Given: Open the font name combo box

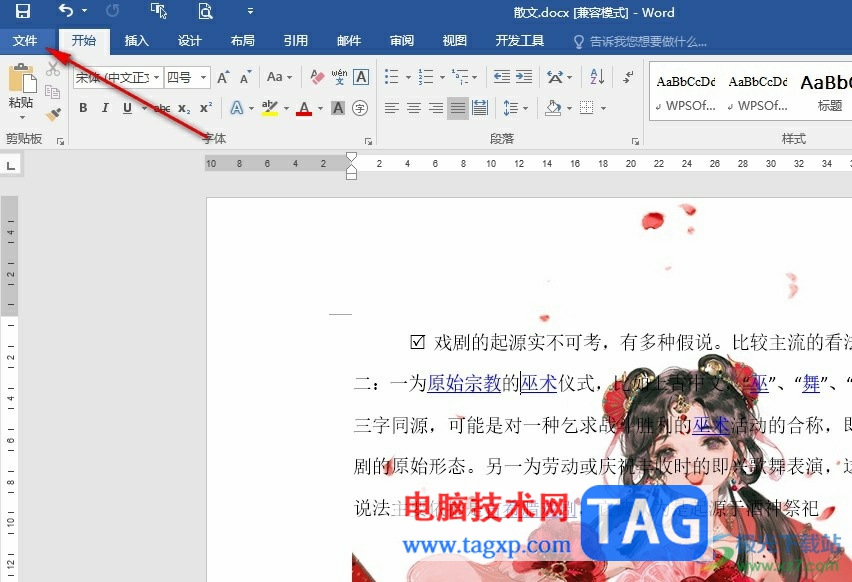Looking at the screenshot, I should [x=118, y=78].
